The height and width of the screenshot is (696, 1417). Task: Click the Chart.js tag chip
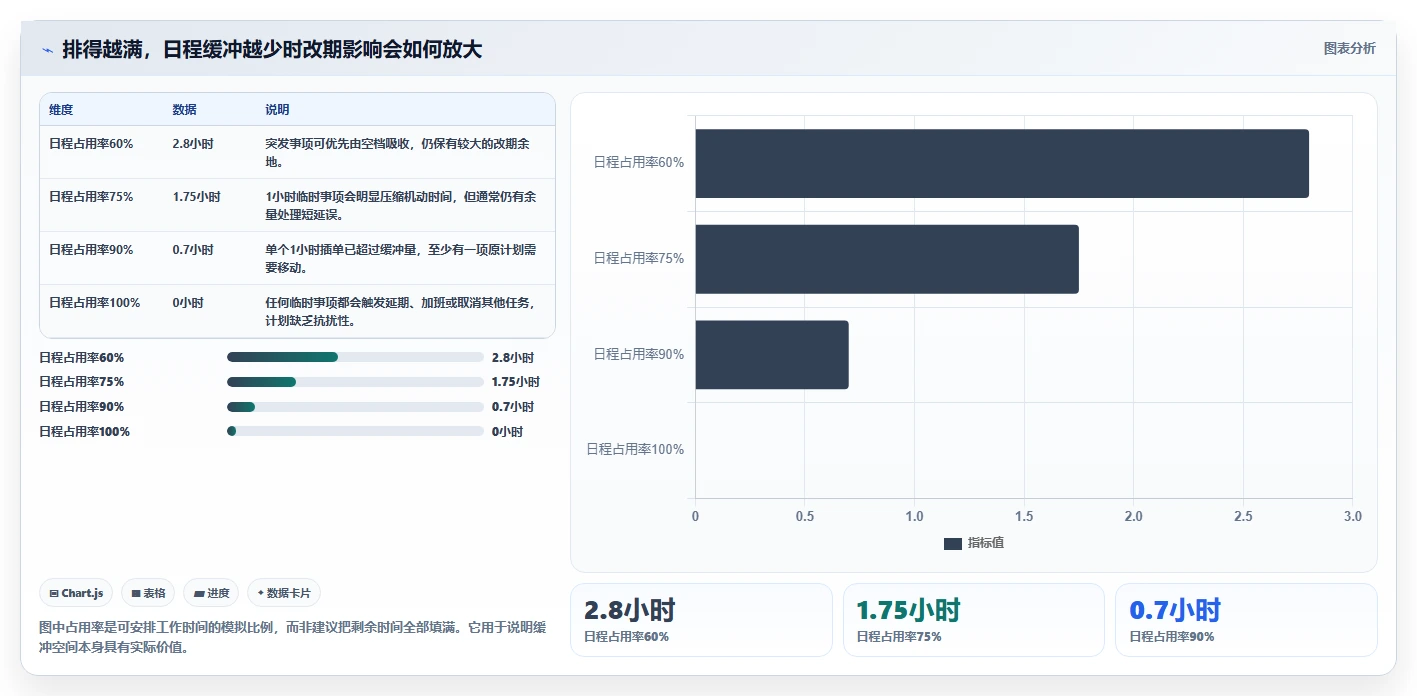click(77, 593)
